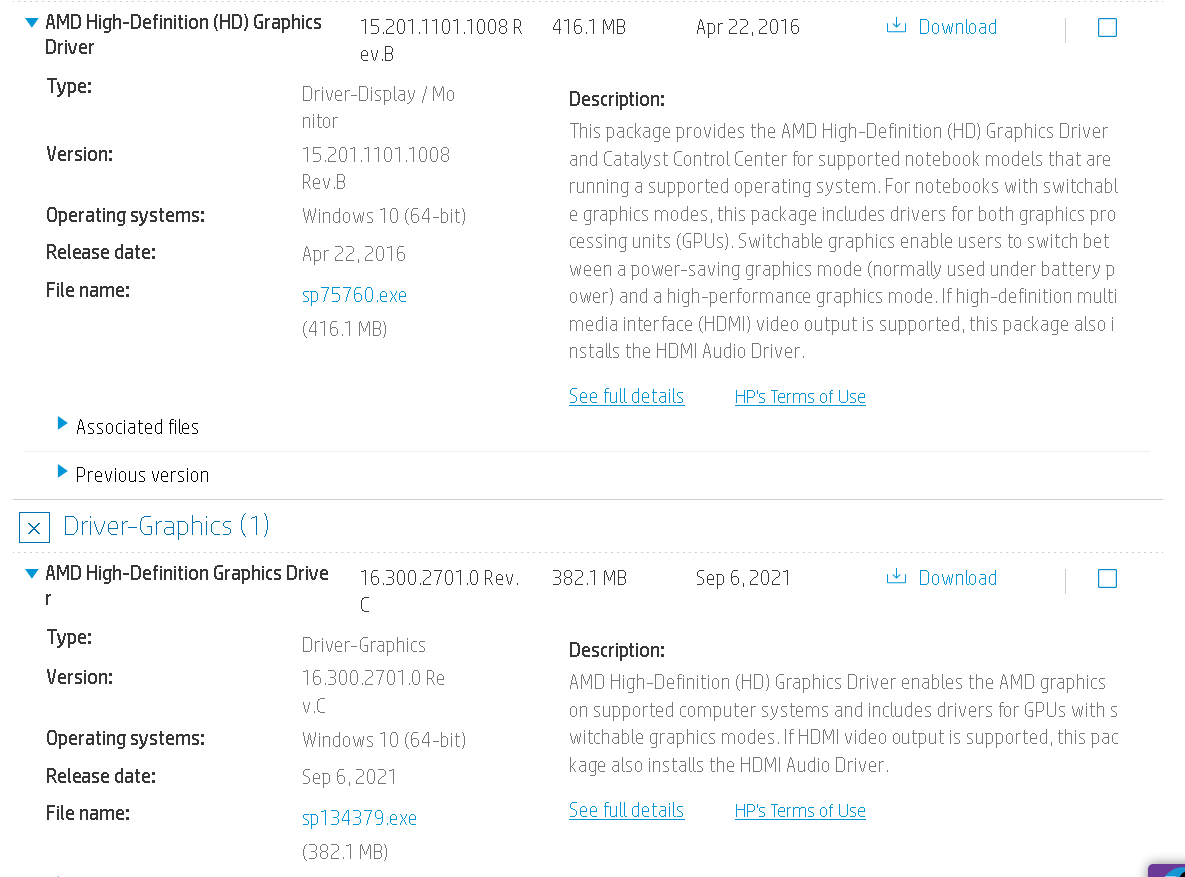Screen dimensions: 1185x877
Task: Click the Driver-Graphics (1) category heading
Action: 166,526
